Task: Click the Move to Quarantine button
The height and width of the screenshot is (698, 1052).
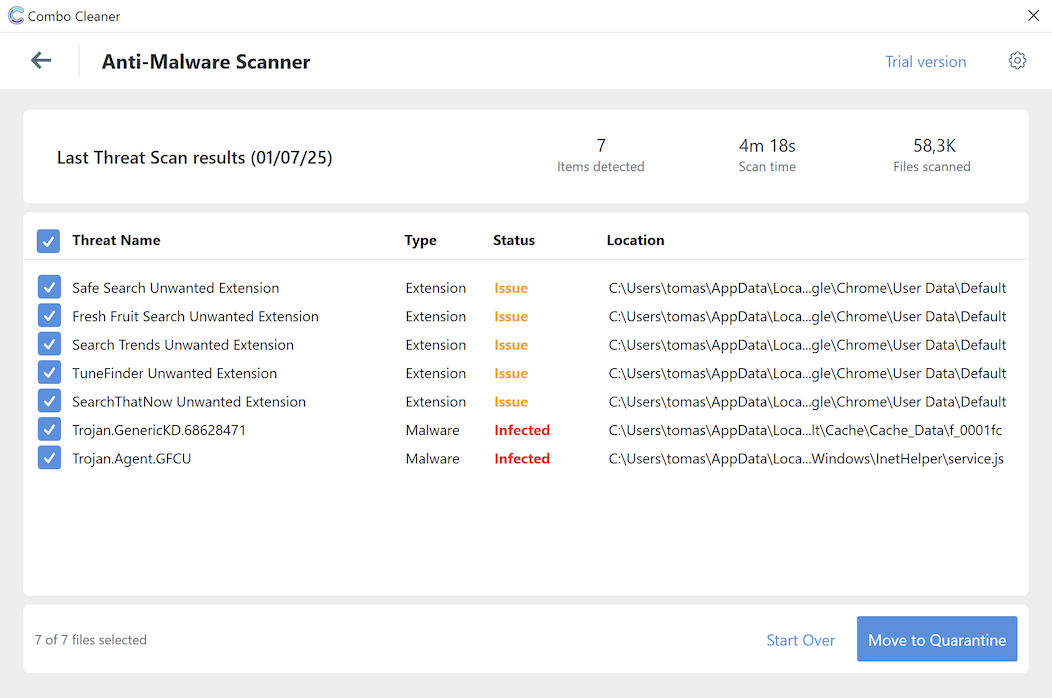Action: (937, 639)
